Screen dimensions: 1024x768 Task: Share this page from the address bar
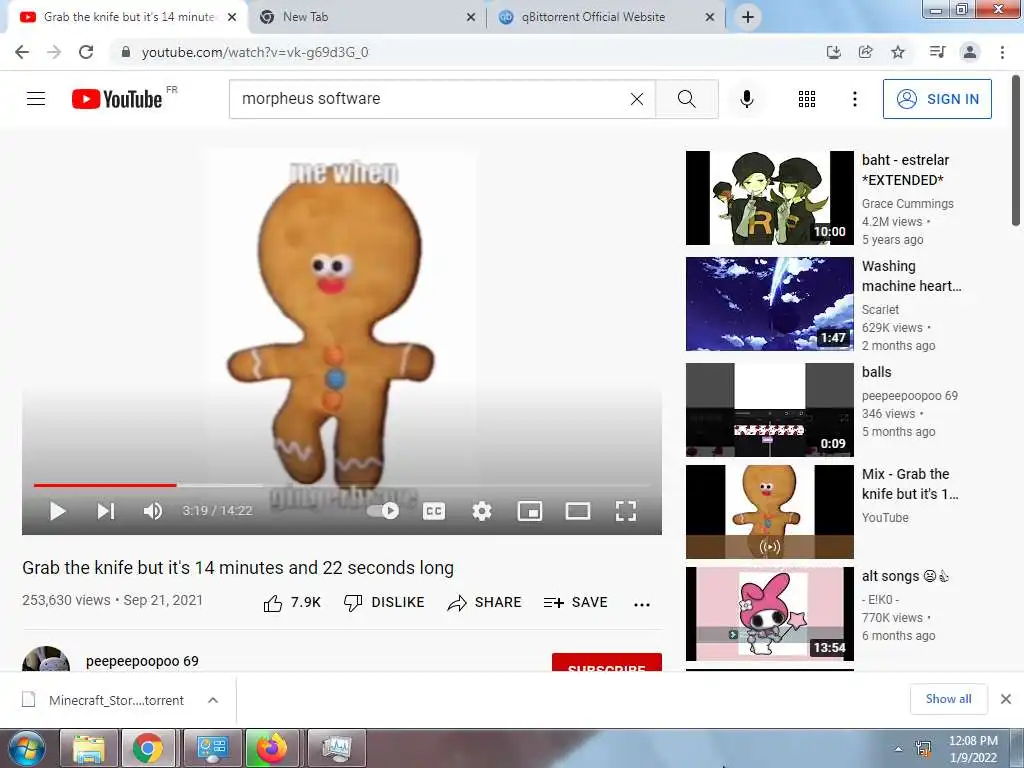click(865, 52)
